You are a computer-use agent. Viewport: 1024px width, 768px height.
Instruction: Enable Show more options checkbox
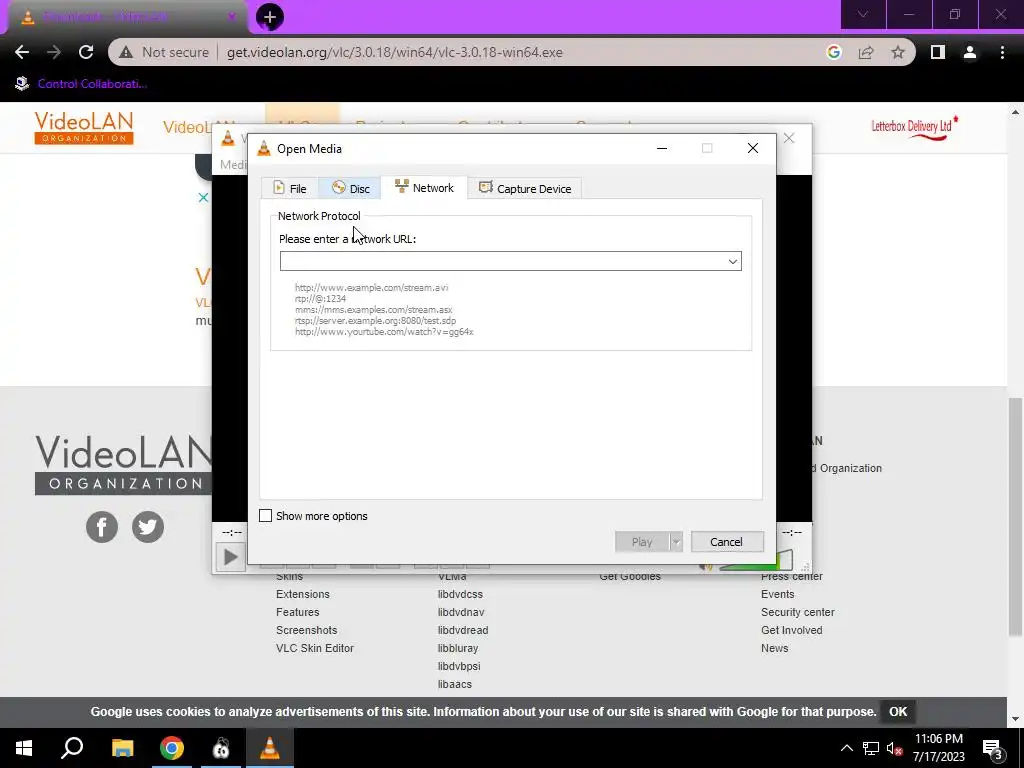coord(265,516)
